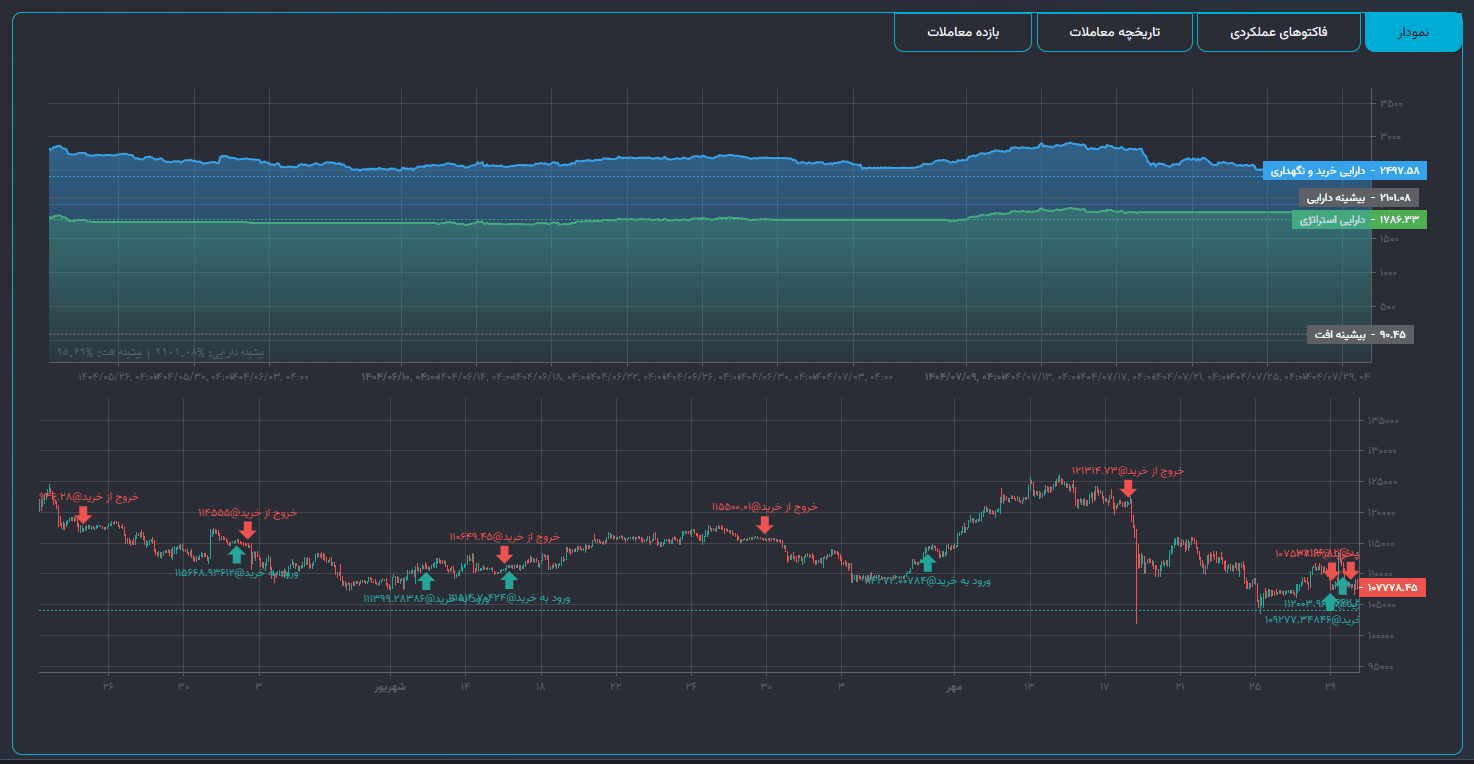
Task: Click the green entry arrow at 111399.28386
Action: point(426,580)
